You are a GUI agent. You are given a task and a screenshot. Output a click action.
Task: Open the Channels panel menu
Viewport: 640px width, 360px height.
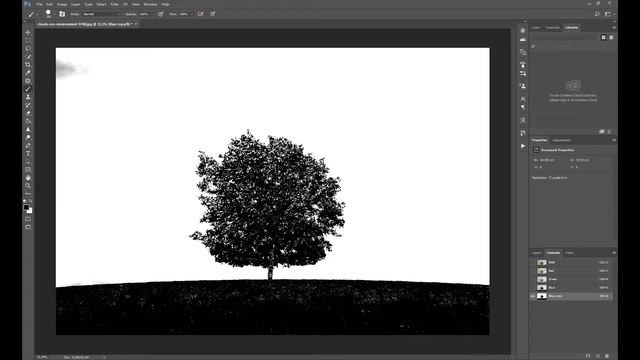[613, 253]
